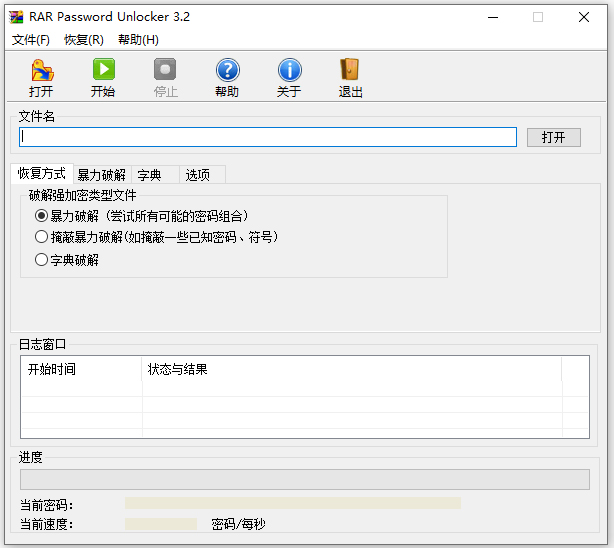Open the 文件(F) menu
This screenshot has width=614, height=548.
[31, 40]
